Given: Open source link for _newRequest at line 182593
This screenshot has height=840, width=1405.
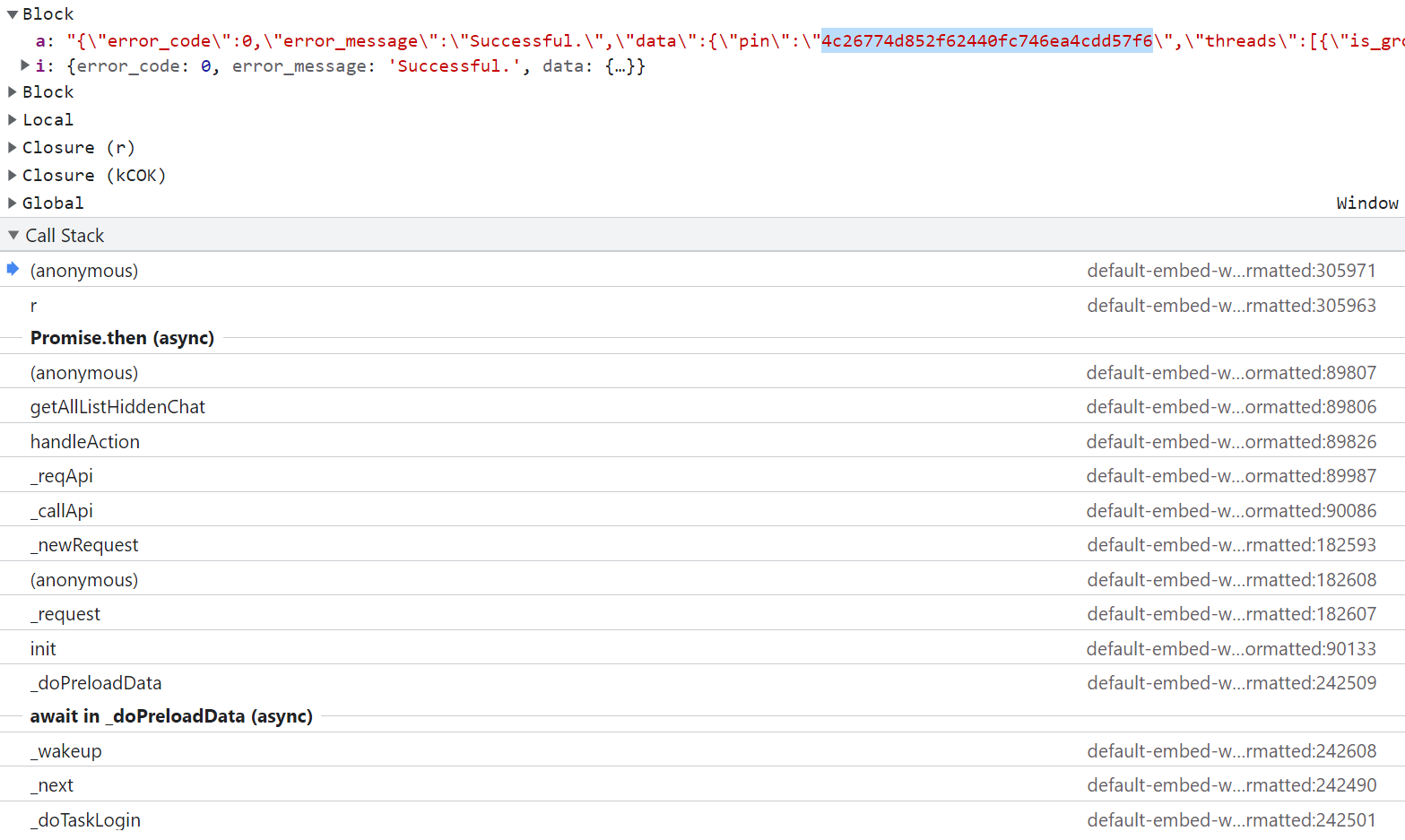Looking at the screenshot, I should click(x=1231, y=545).
